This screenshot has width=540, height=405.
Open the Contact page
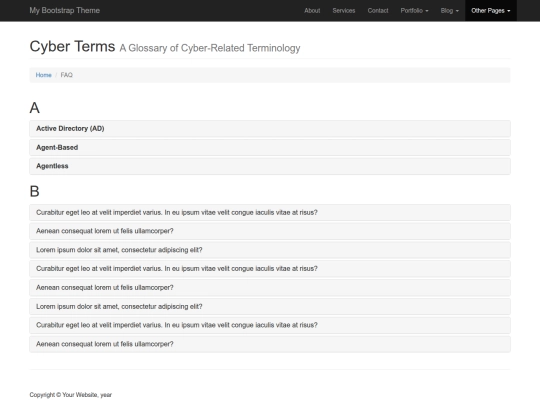click(x=378, y=11)
